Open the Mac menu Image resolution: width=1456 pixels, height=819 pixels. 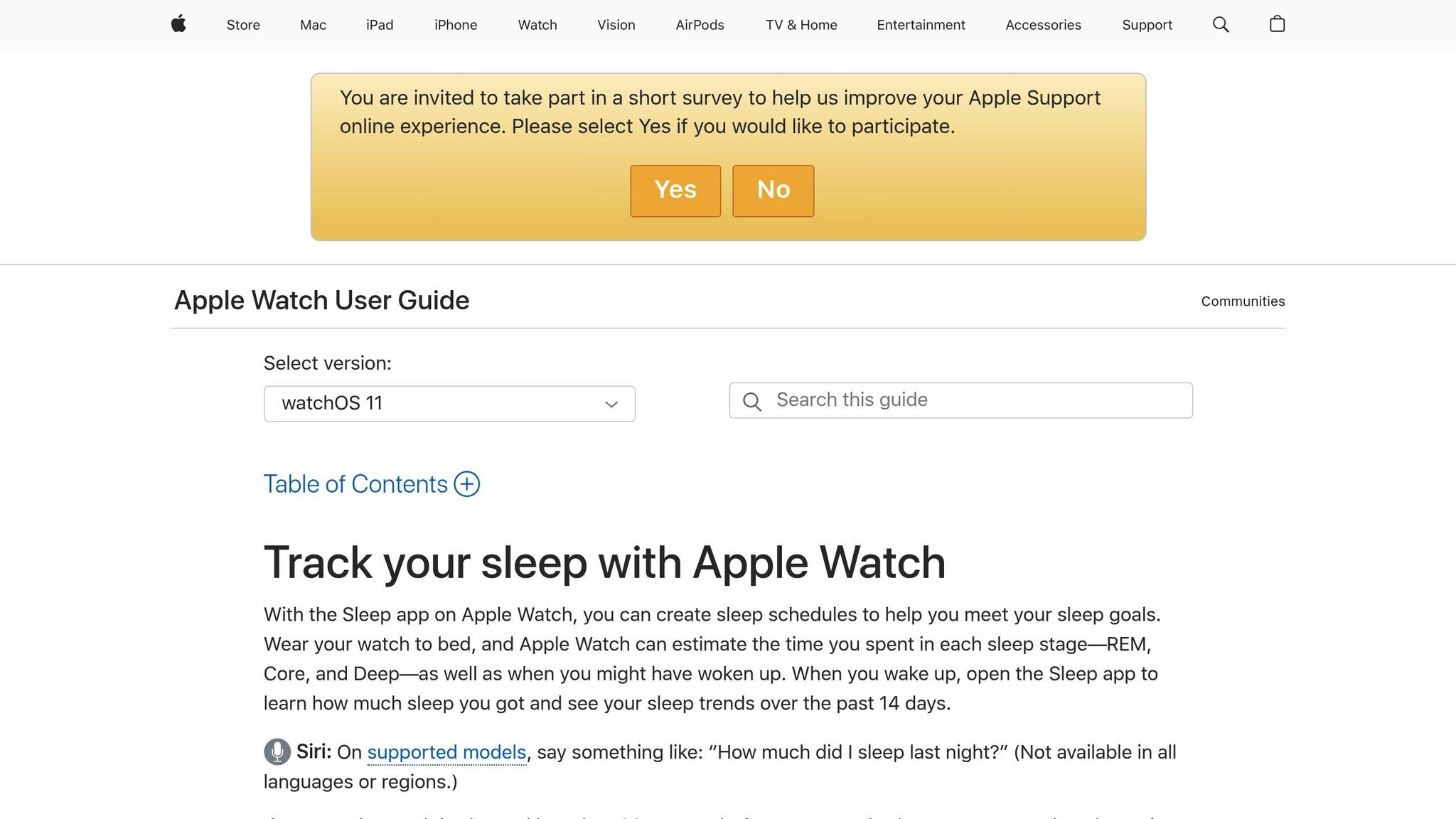pyautogui.click(x=313, y=25)
